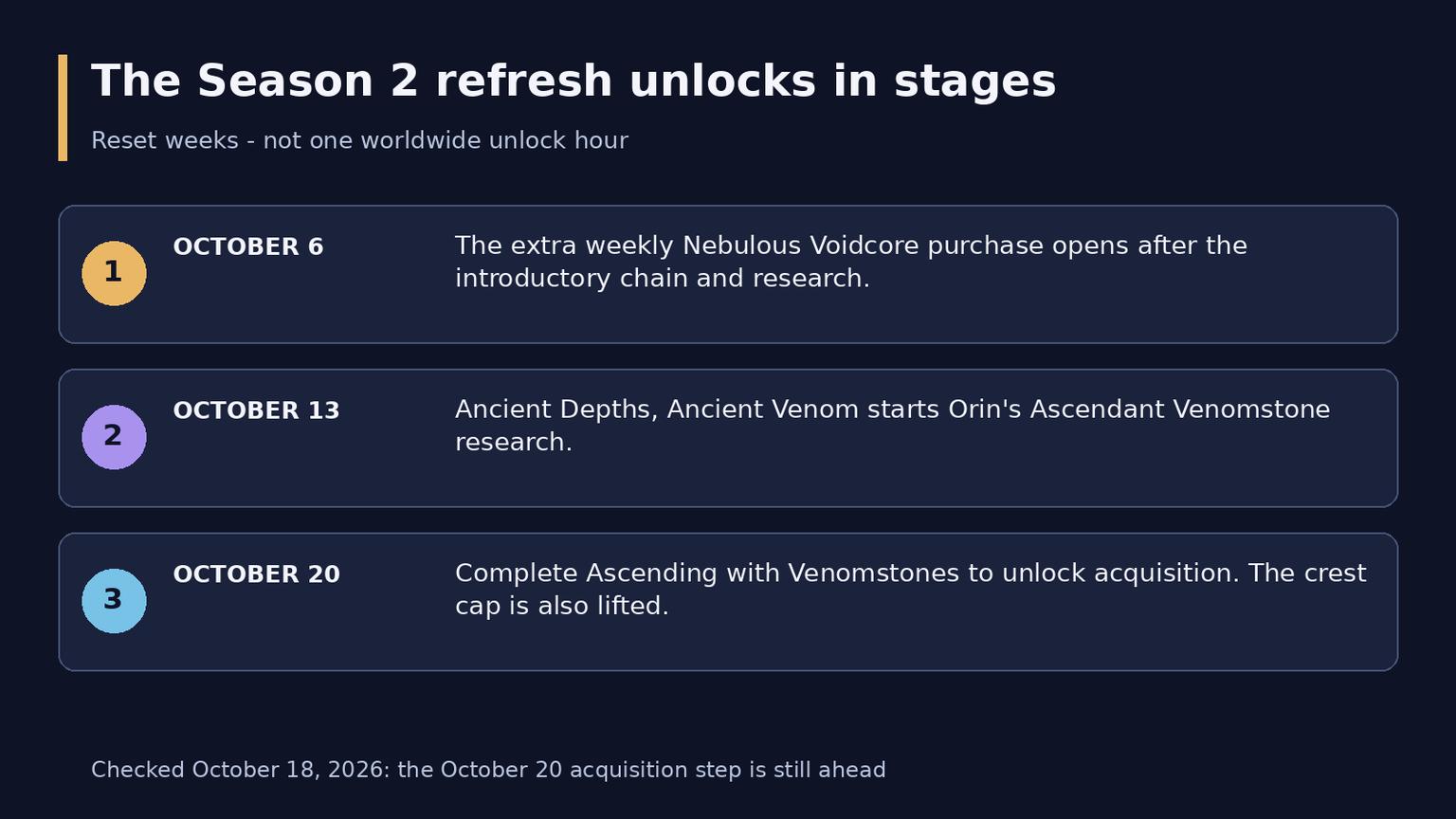Screen dimensions: 1456x819
Task: Click the blue circle numbered 3
Action: tap(114, 601)
